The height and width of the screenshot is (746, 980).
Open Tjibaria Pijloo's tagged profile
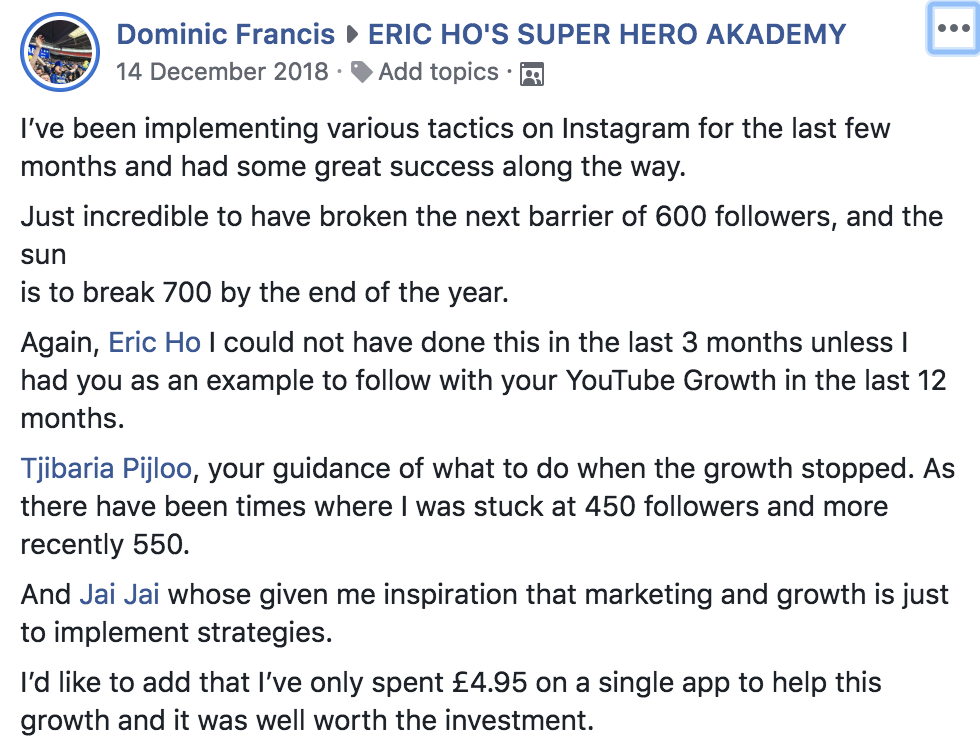pos(106,469)
